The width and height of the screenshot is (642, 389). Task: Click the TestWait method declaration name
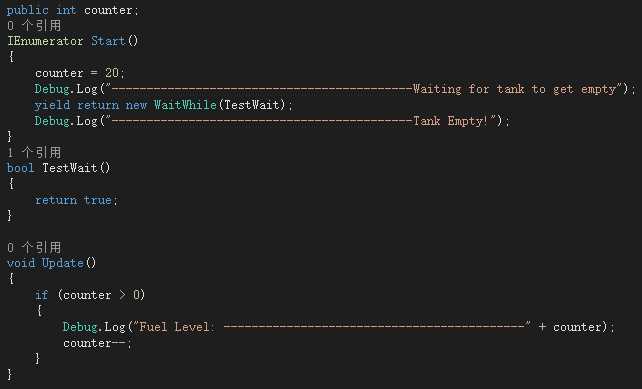click(x=69, y=168)
